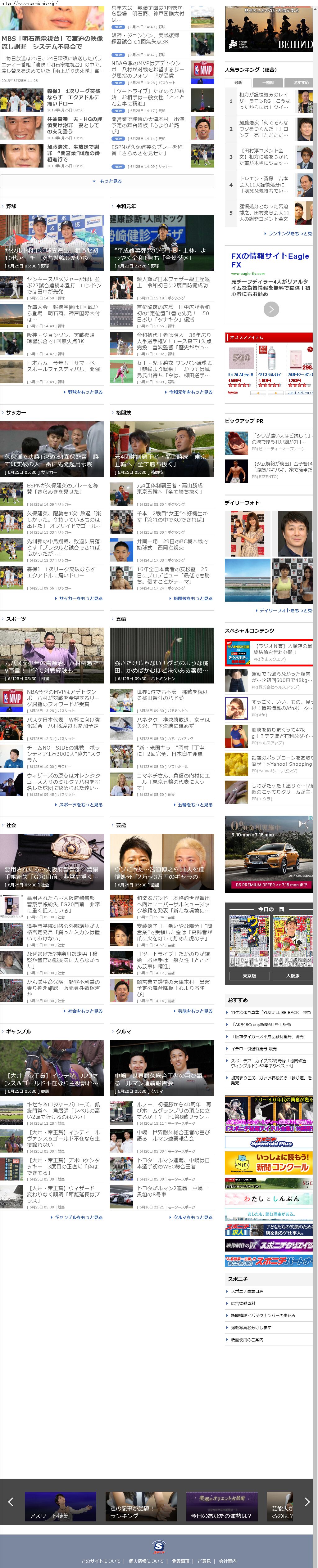Screen dimensions: 318x1568
Task: Open ranking item 3 田村淳コメント全文
Action: pyautogui.click(x=269, y=157)
